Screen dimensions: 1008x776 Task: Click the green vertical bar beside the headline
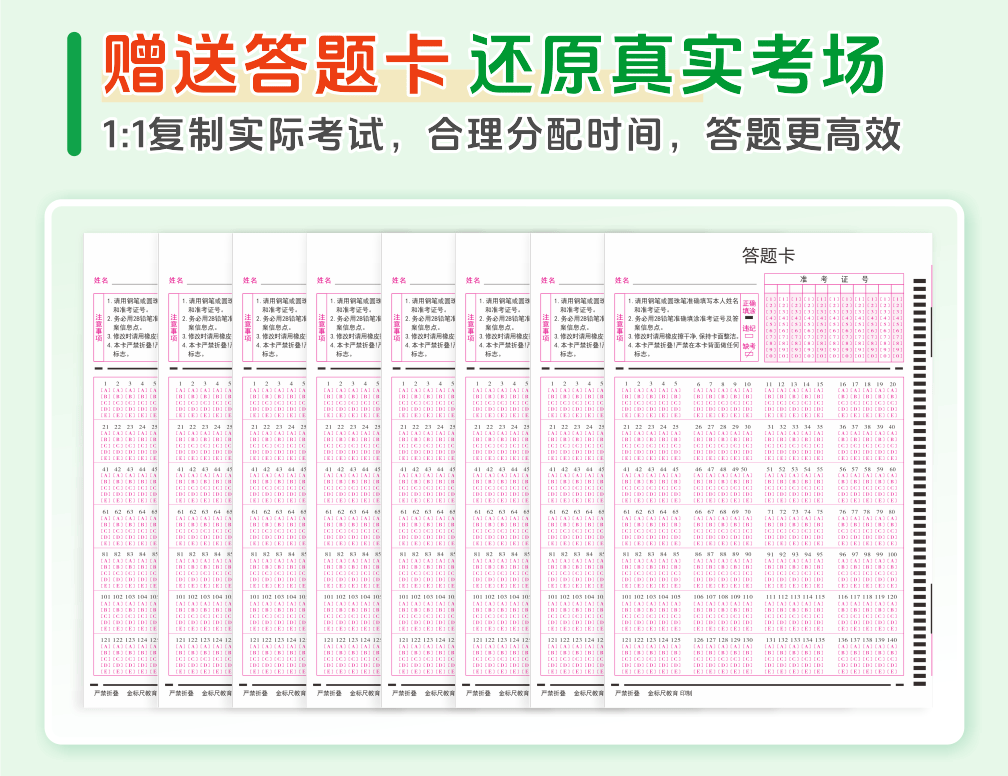[x=74, y=93]
